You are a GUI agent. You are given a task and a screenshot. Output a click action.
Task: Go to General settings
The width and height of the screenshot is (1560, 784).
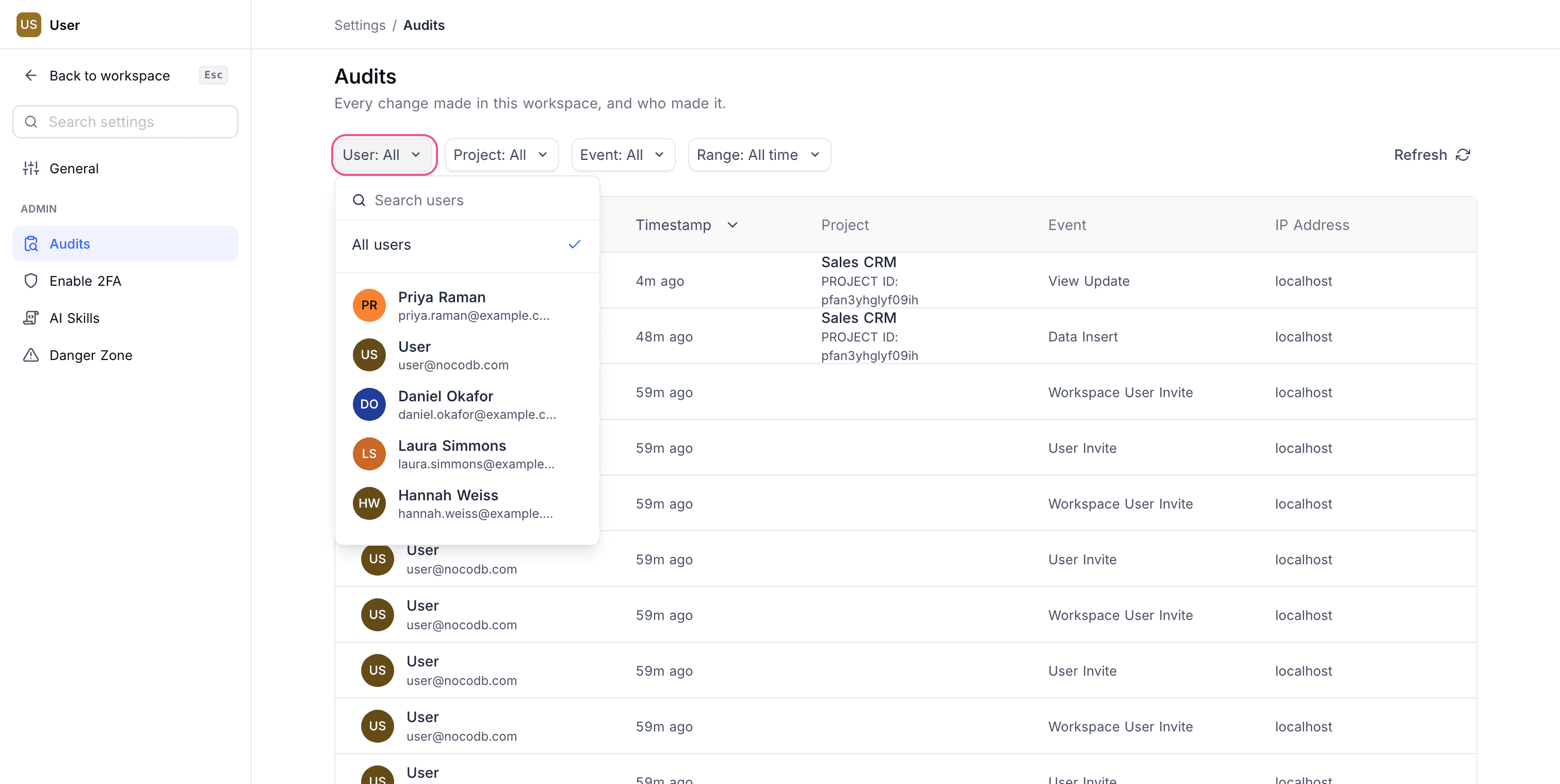(125, 168)
